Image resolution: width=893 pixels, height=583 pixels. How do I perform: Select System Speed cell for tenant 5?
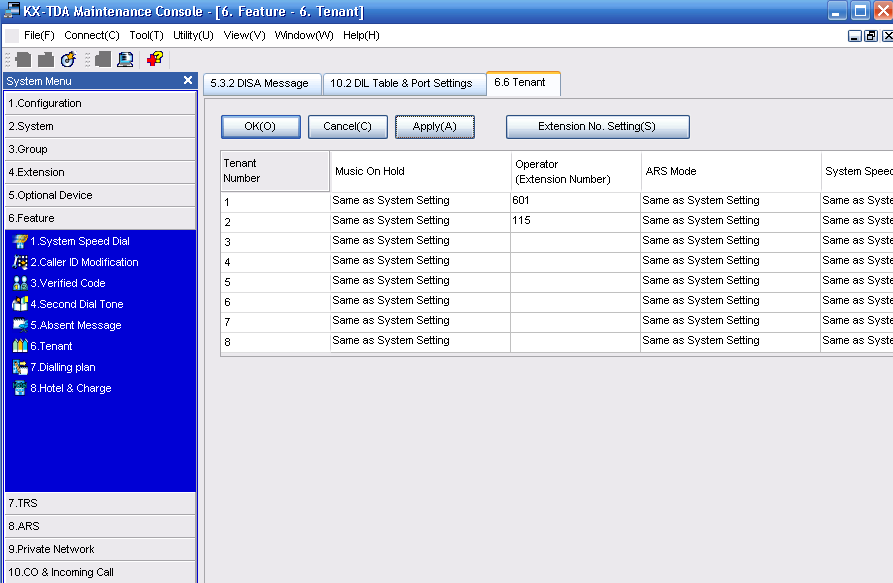pos(857,281)
